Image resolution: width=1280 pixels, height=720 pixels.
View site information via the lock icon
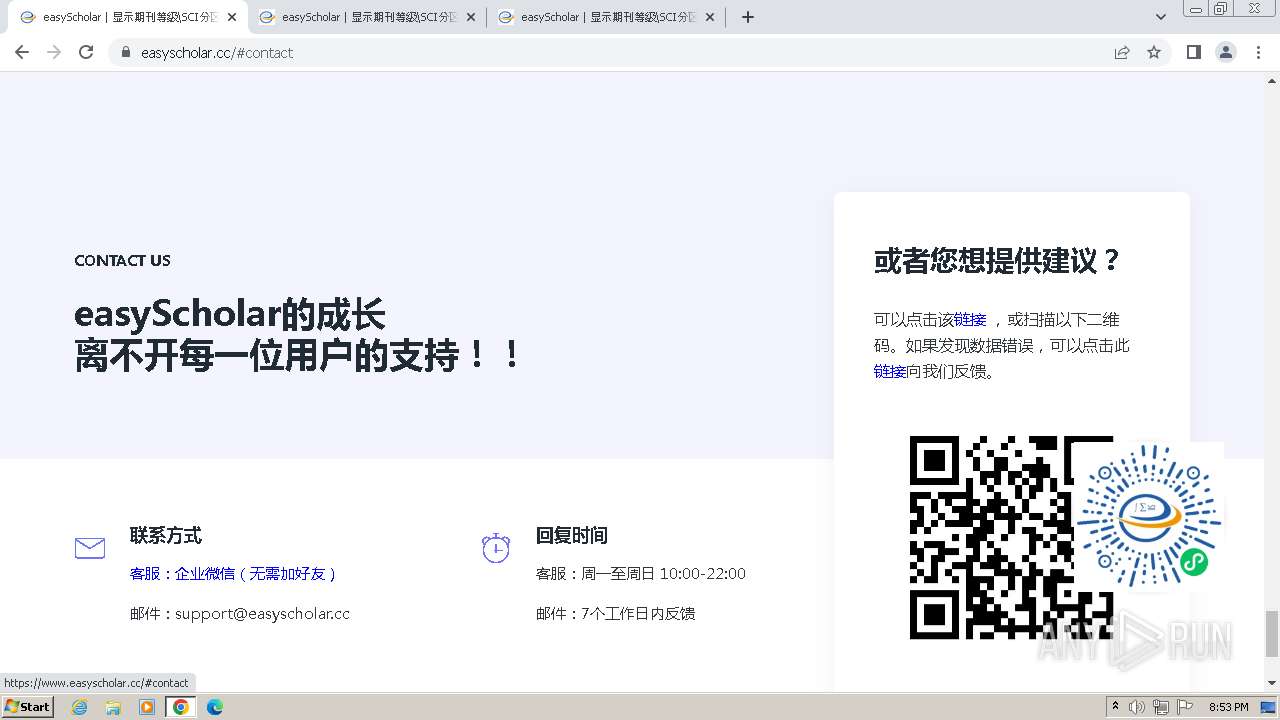pyautogui.click(x=126, y=52)
